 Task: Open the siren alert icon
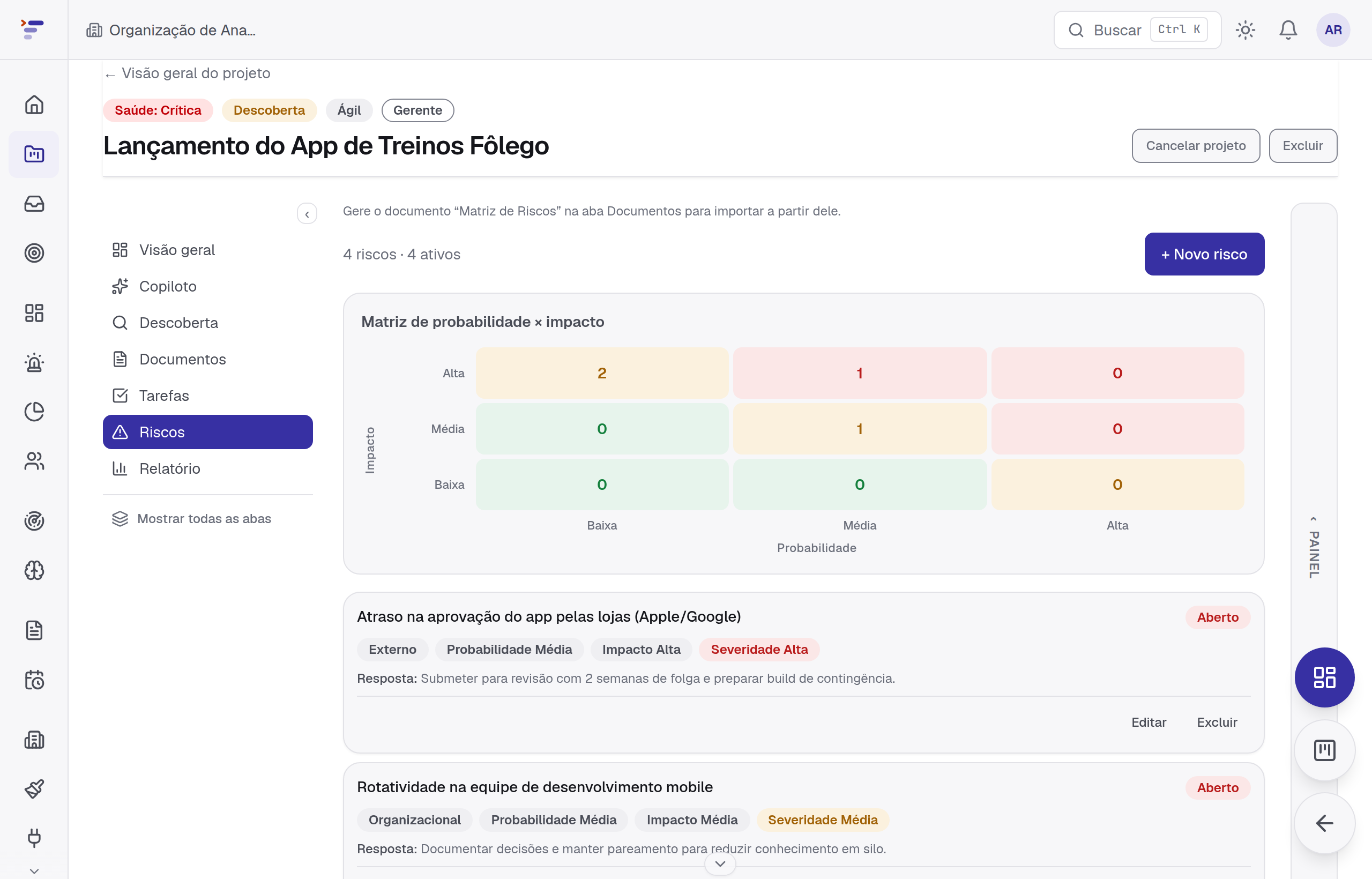[x=34, y=362]
